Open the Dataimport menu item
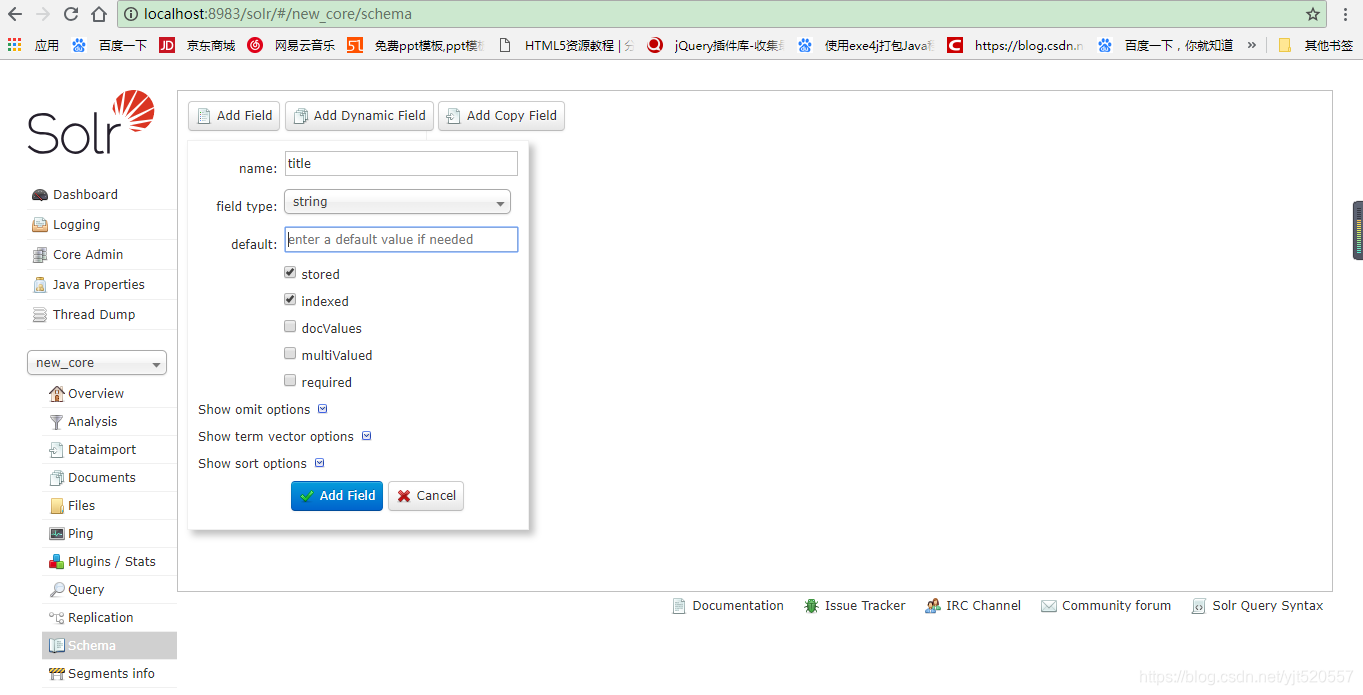 (110, 450)
